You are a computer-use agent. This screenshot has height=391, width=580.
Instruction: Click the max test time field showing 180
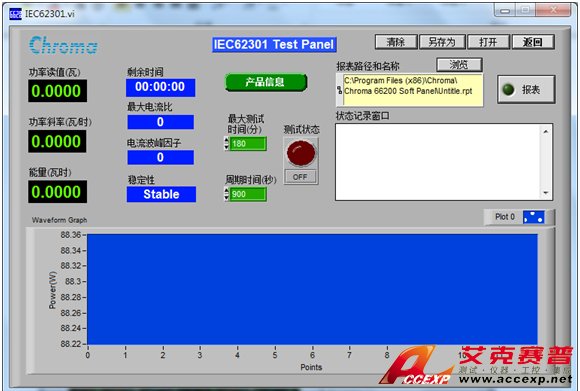pyautogui.click(x=247, y=144)
